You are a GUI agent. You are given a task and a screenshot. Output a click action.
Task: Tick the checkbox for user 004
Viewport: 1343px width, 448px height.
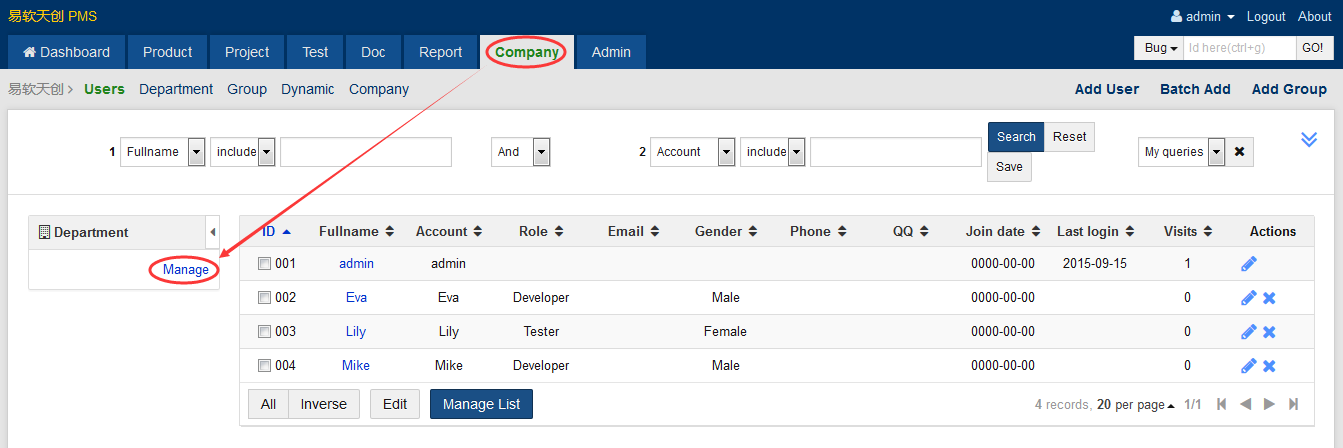pyautogui.click(x=264, y=366)
